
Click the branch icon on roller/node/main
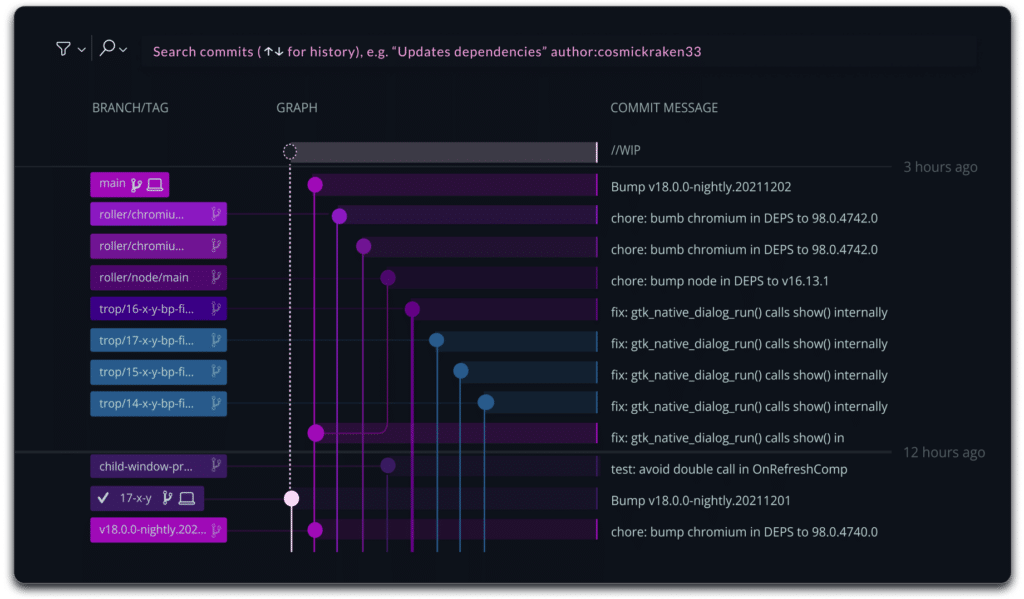tap(216, 277)
